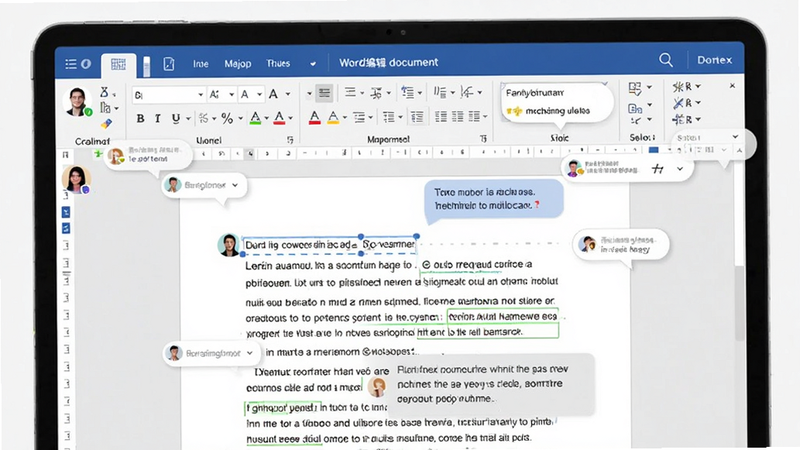Click the user avatar in the ribbon
Image resolution: width=800 pixels, height=450 pixels.
coord(77,101)
